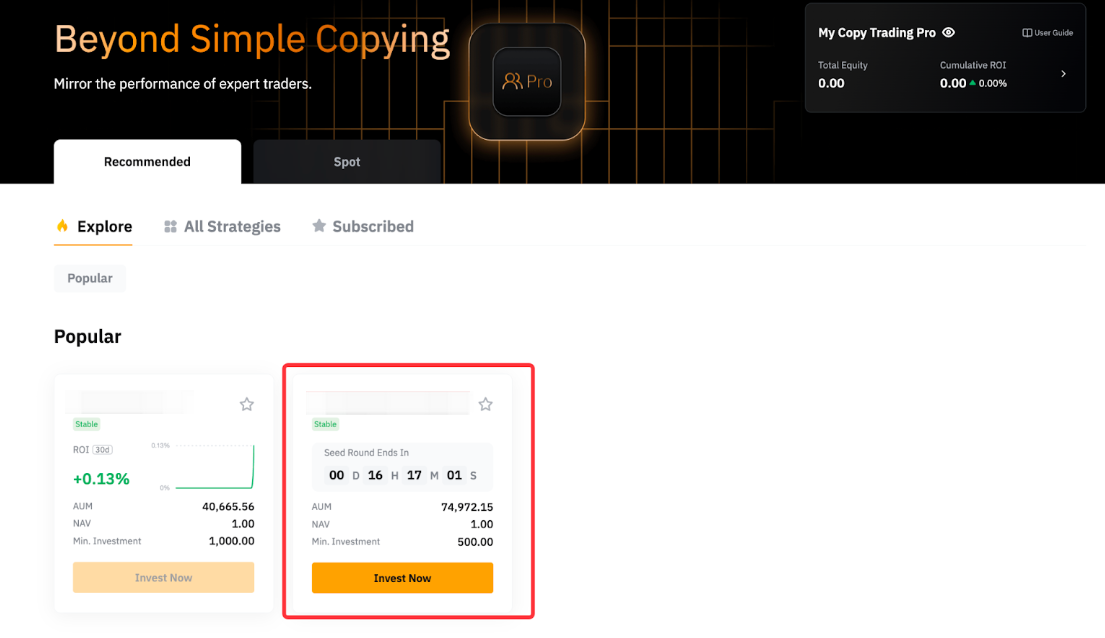Favorite the first strategy with its star icon

(x=246, y=404)
